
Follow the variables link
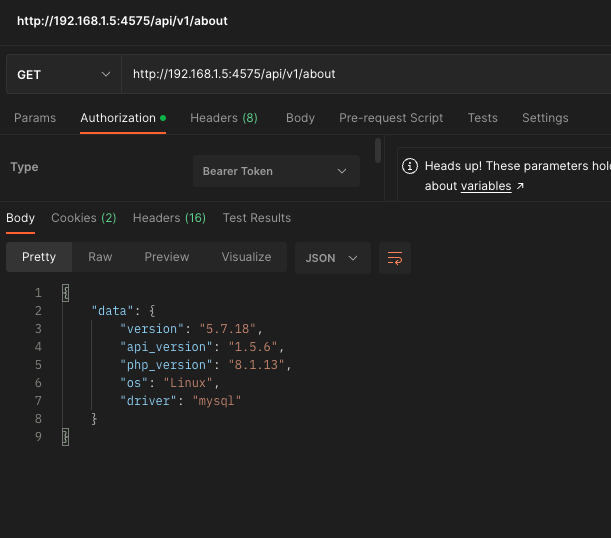[x=486, y=186]
